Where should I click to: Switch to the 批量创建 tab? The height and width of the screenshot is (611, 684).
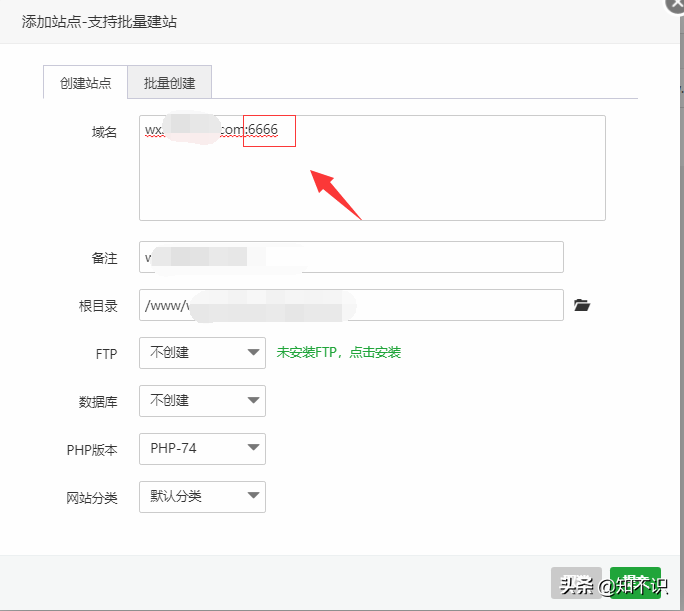(170, 82)
